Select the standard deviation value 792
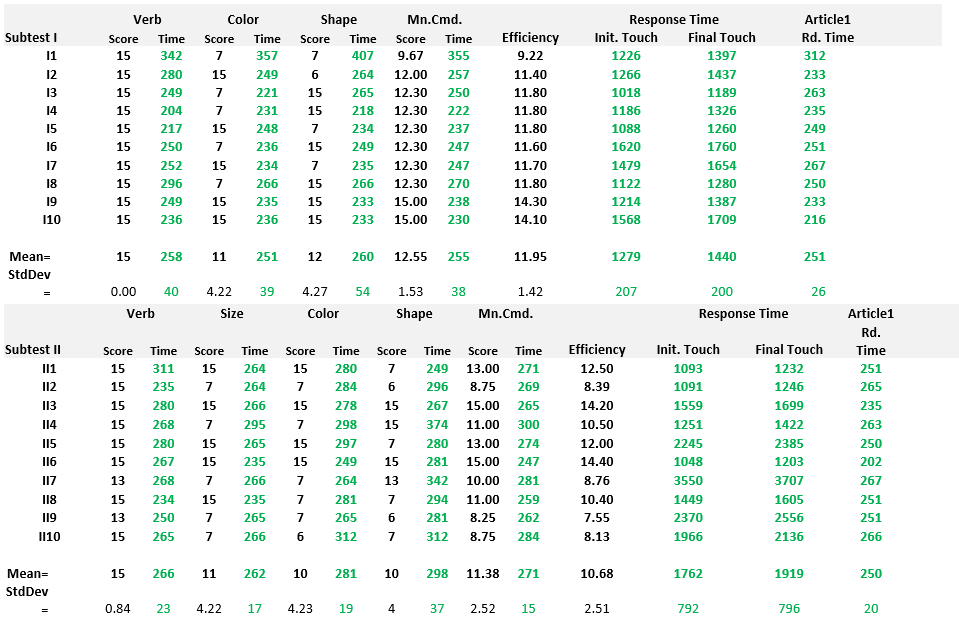Viewport: 959px width, 628px height. tap(687, 609)
